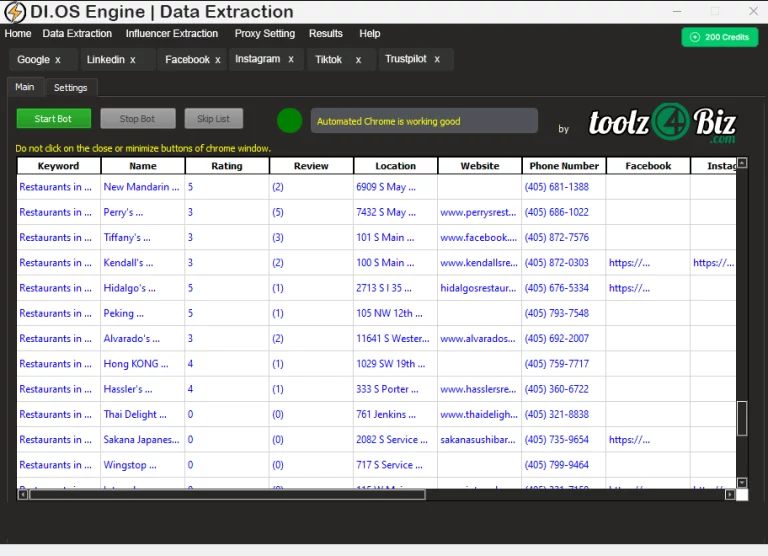Sort by the Location column header
Viewport: 768px width, 556px height.
click(x=396, y=166)
